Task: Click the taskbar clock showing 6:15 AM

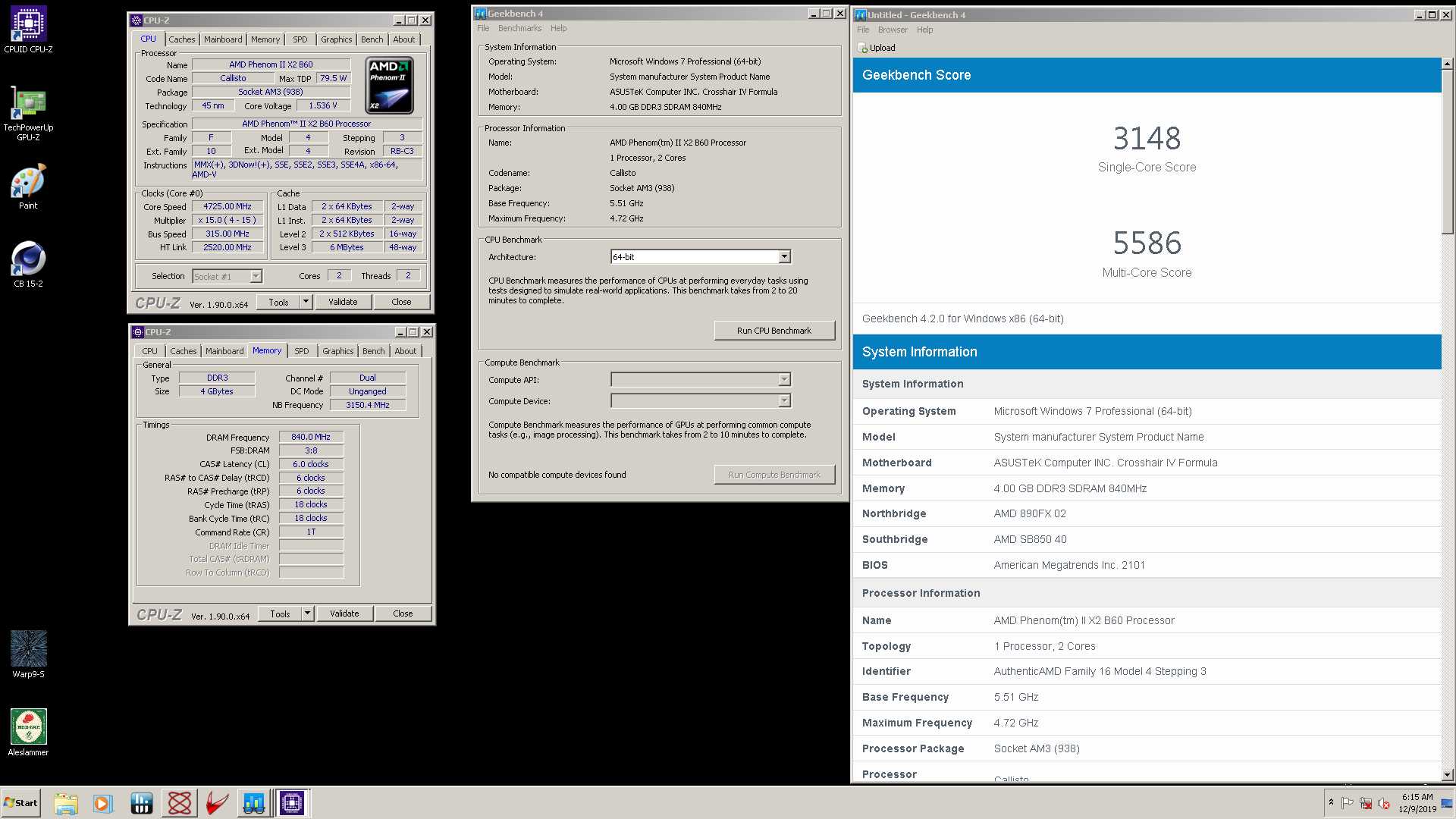Action: click(1417, 803)
